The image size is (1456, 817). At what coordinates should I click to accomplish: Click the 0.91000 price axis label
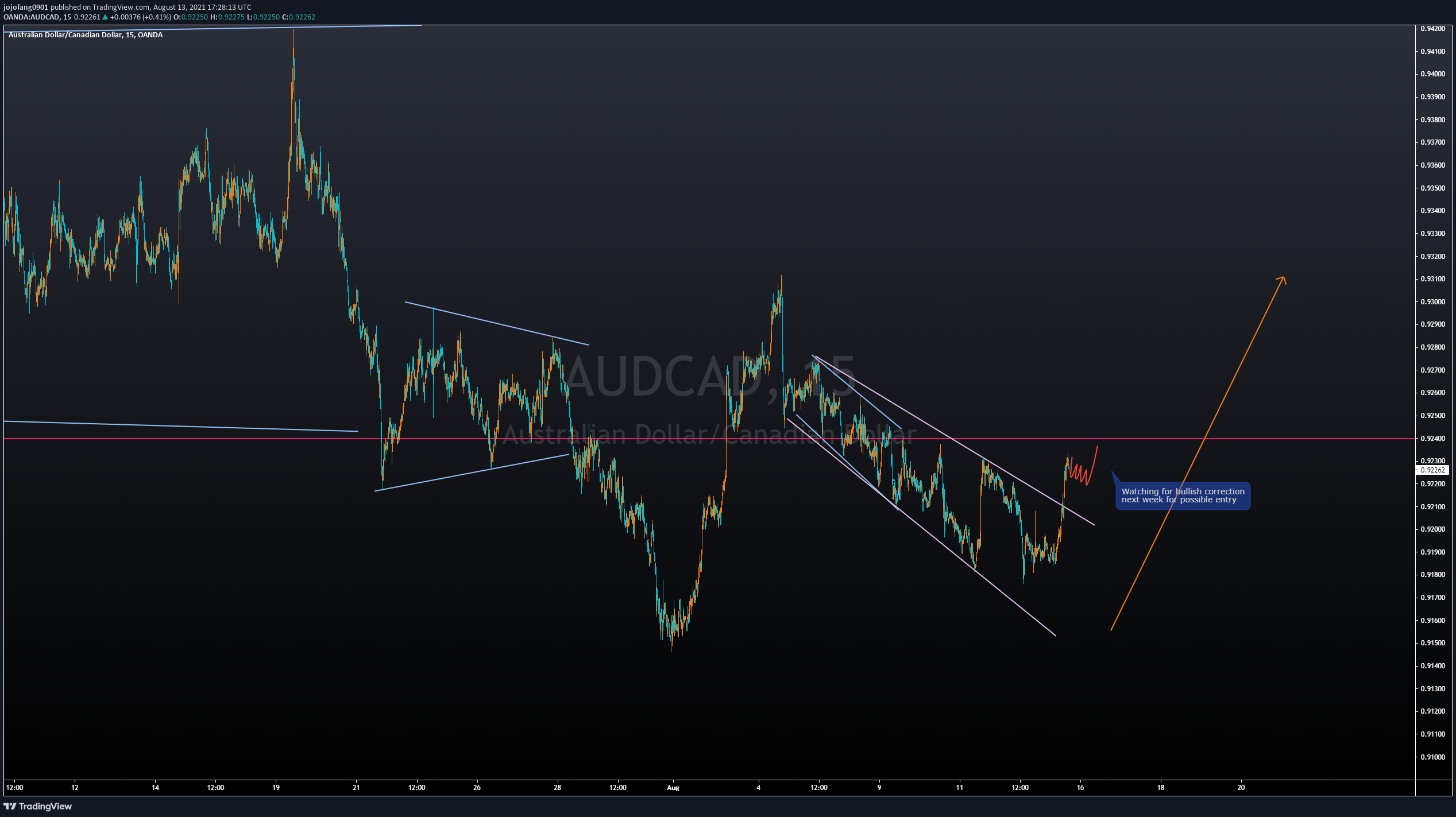1432,757
